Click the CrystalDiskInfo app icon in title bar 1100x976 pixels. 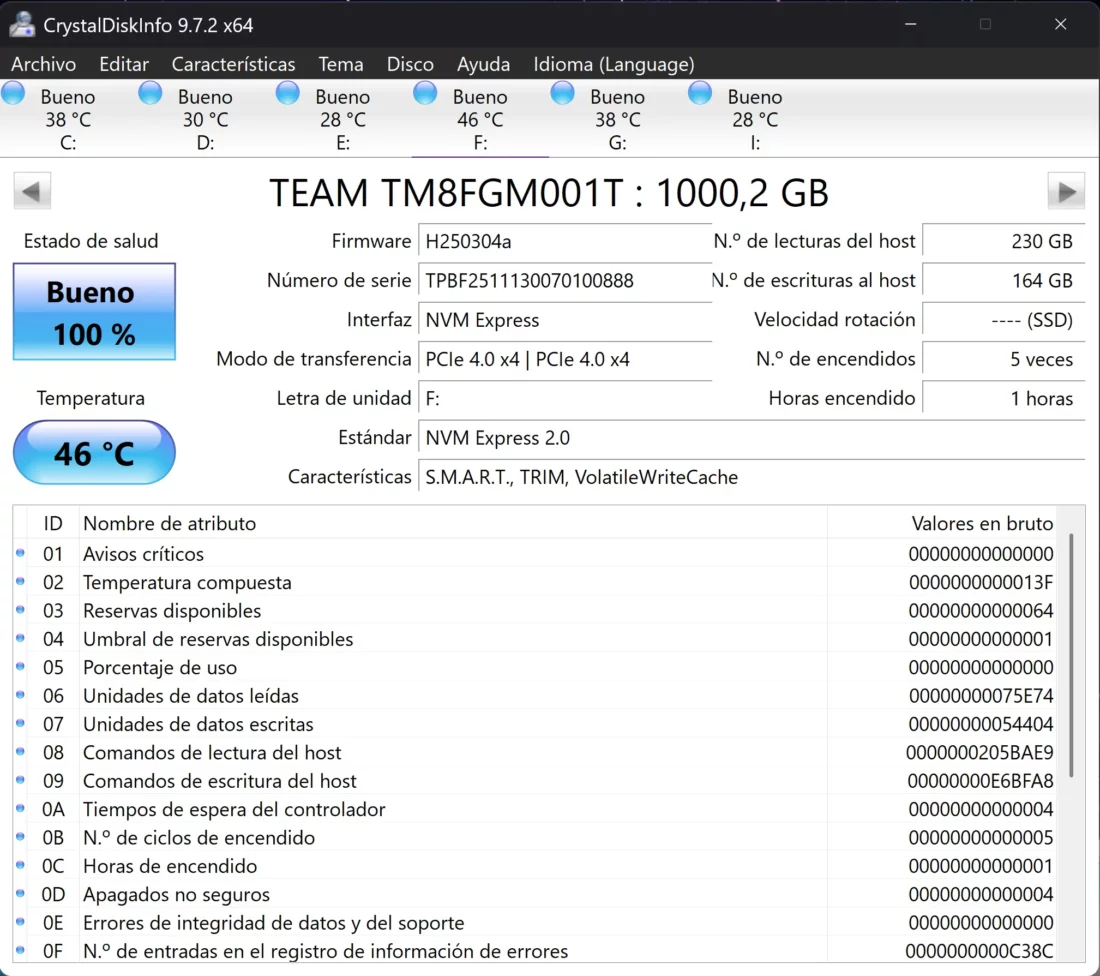point(22,25)
